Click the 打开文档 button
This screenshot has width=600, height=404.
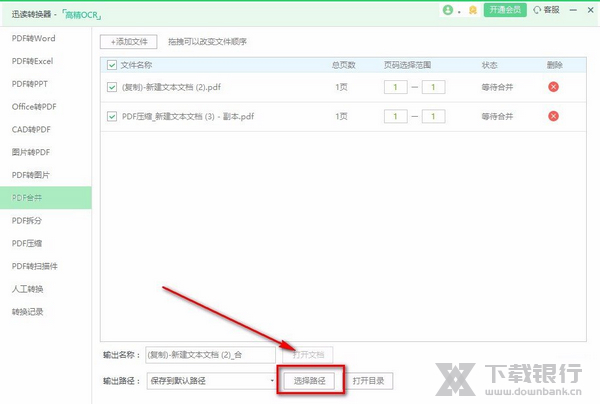(308, 355)
